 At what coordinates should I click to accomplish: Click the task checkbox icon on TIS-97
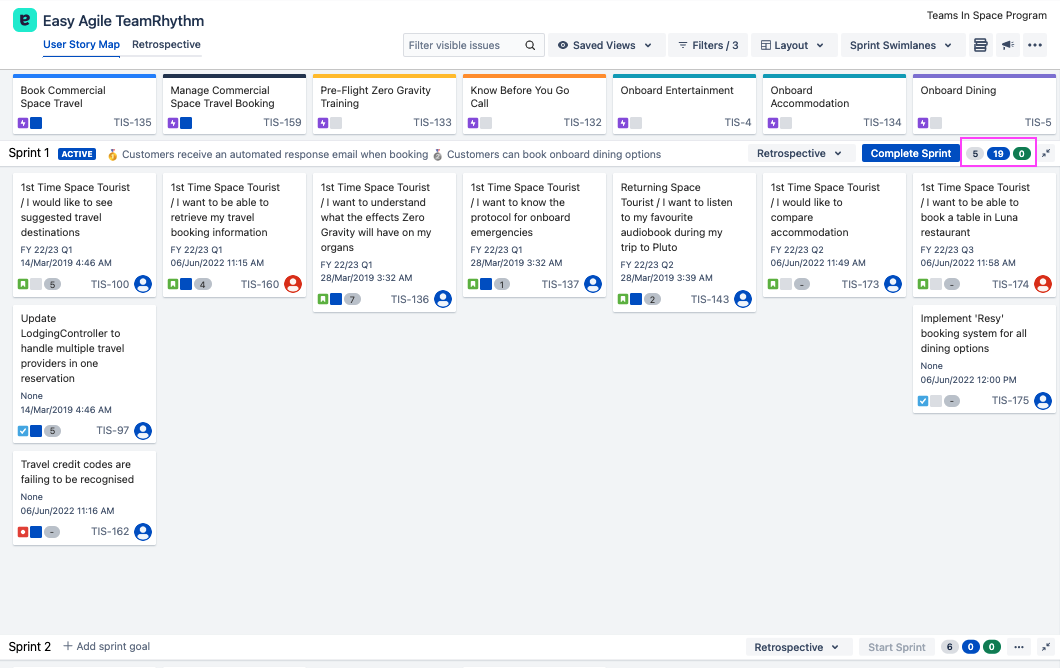pyautogui.click(x=23, y=431)
